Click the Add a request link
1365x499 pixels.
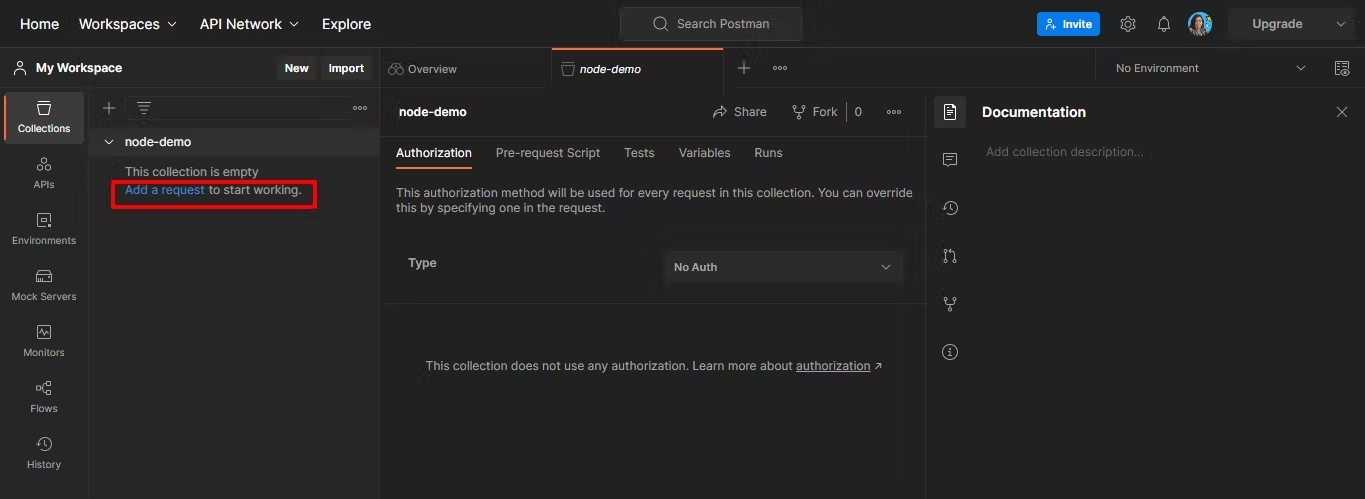click(x=164, y=190)
